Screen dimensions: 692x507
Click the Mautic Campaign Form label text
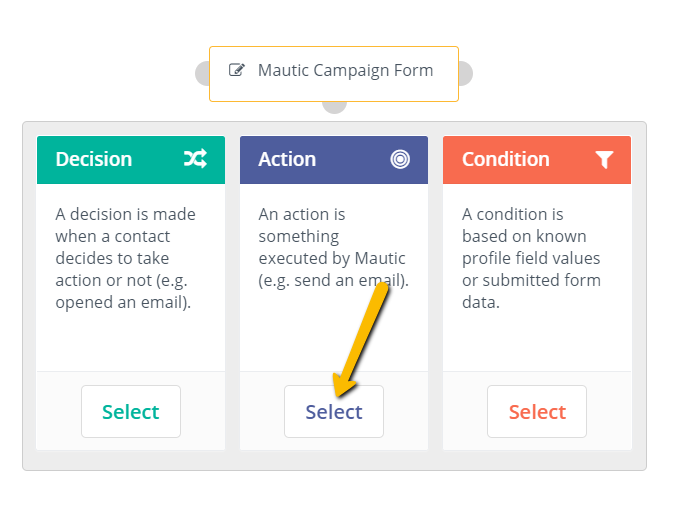tap(346, 70)
